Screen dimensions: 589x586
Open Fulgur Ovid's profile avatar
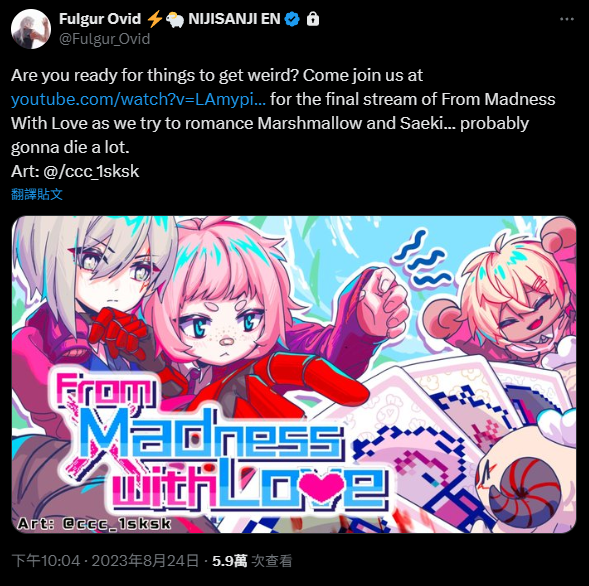click(x=31, y=29)
